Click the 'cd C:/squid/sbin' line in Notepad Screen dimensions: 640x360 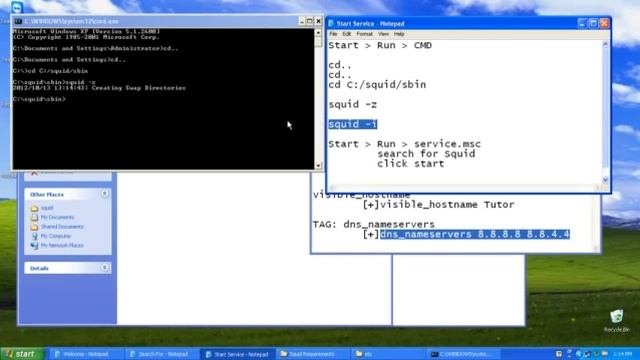coord(377,85)
